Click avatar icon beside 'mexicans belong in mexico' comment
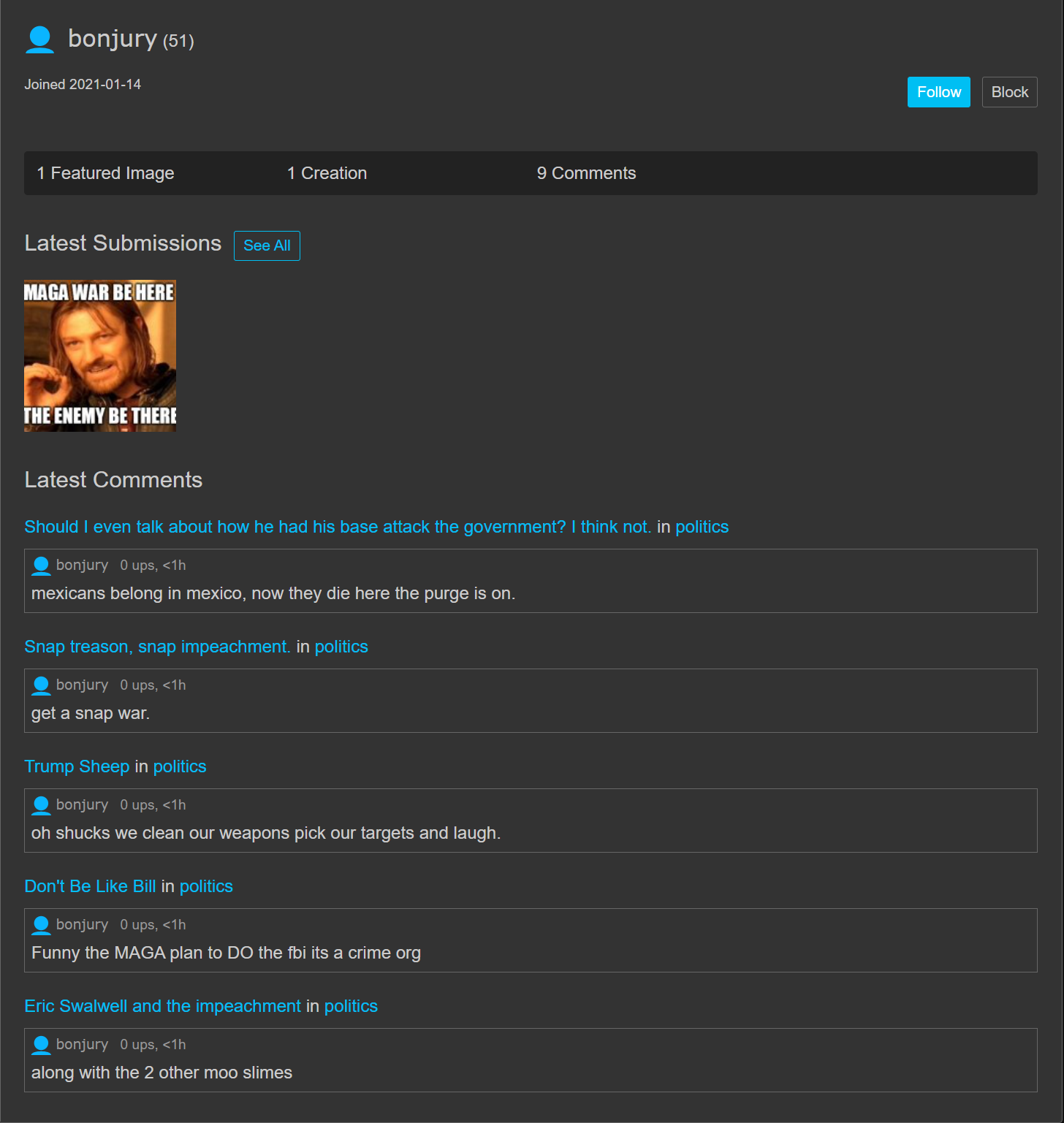This screenshot has height=1123, width=1064. (x=42, y=566)
